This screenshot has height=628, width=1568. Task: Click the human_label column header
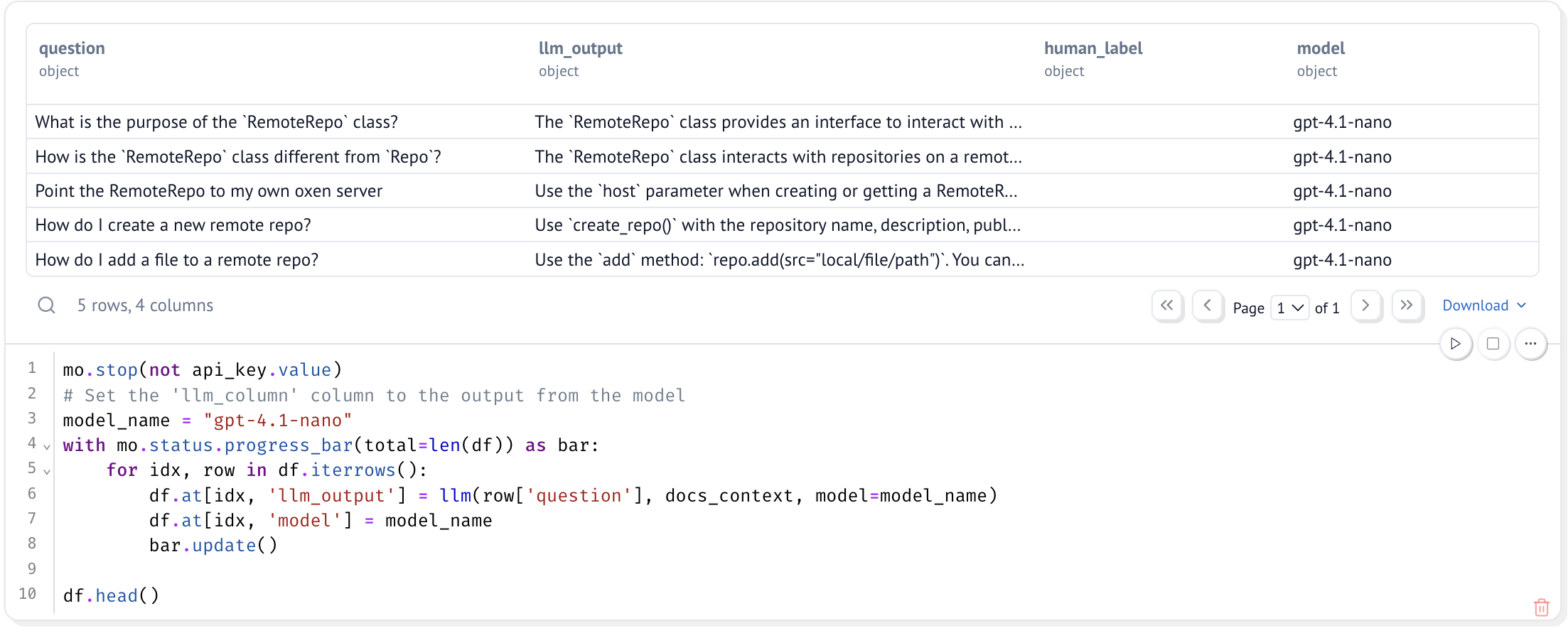tap(1093, 48)
